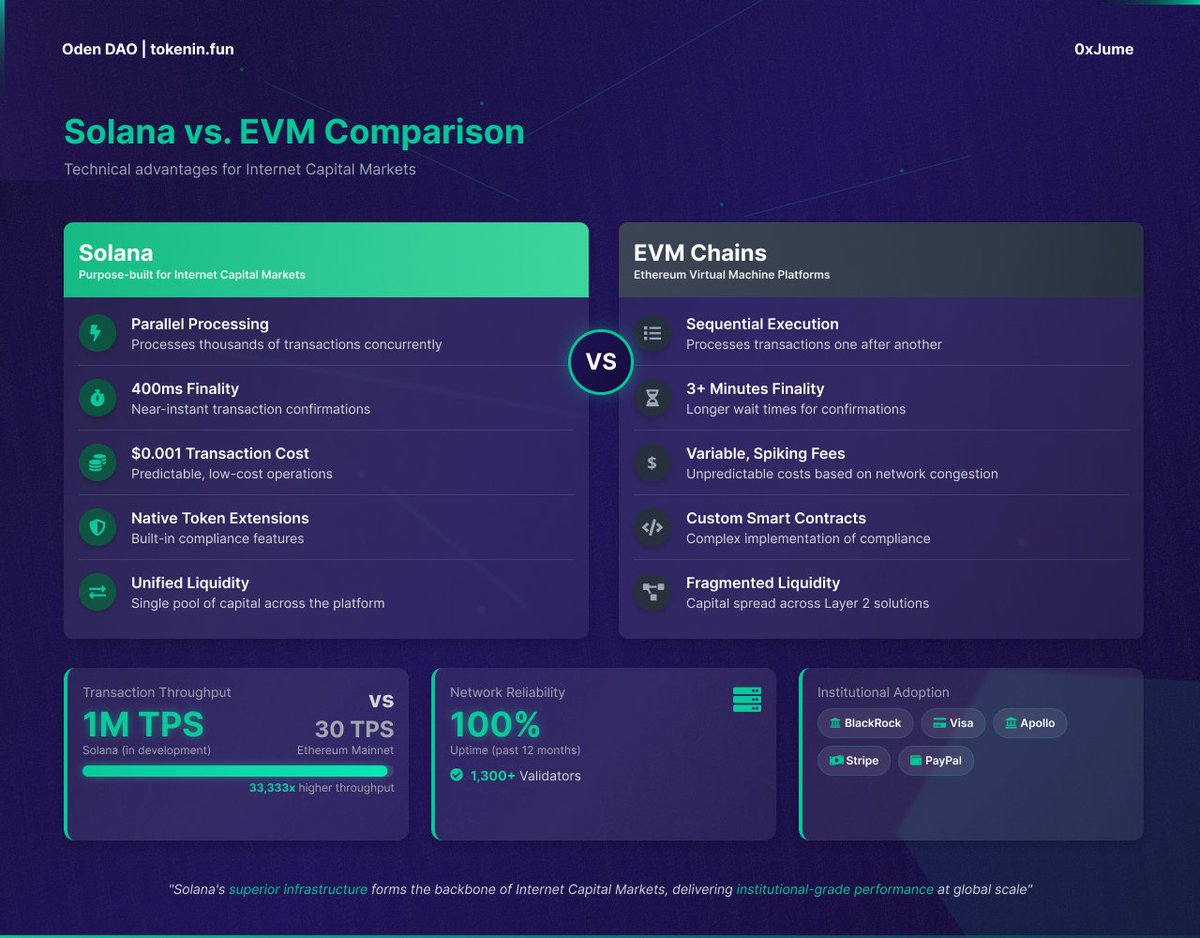
Task: Click 'Processes transactions one after another' text
Action: [814, 345]
